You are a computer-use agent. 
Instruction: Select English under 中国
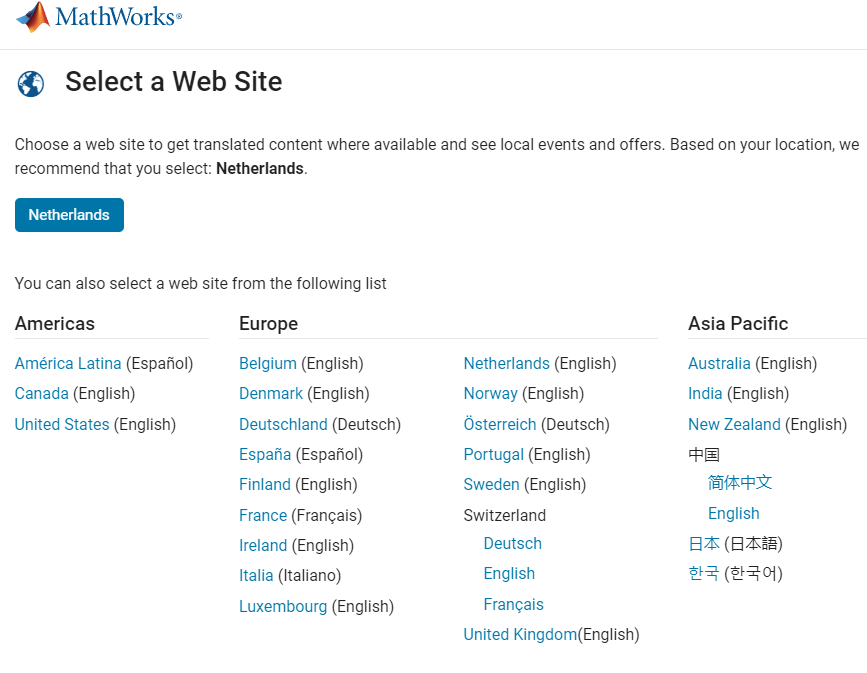pyautogui.click(x=733, y=513)
